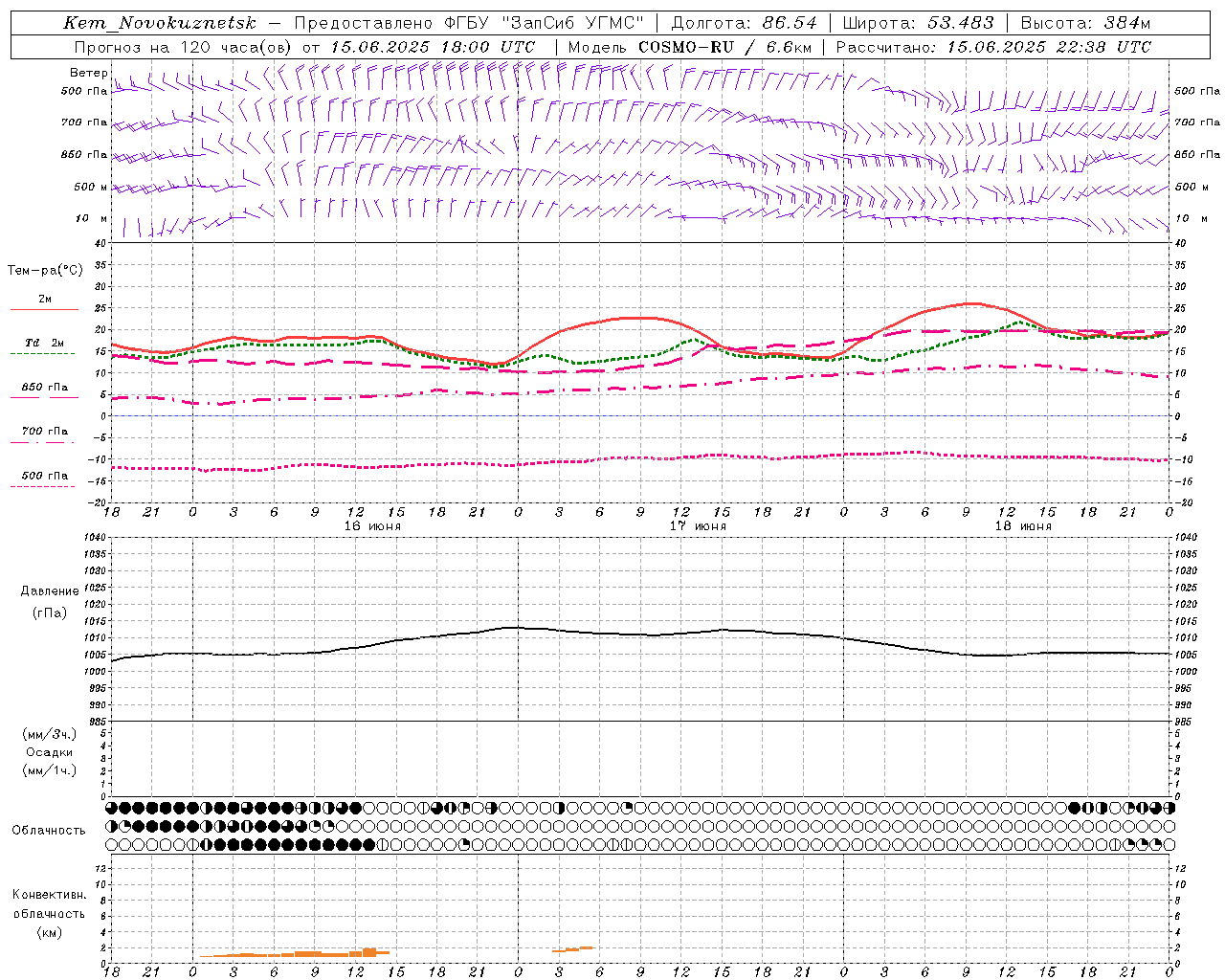Image resolution: width=1225 pixels, height=980 pixels.
Task: Click the elevation text 'Высота: 384м'
Action: [x=1085, y=23]
